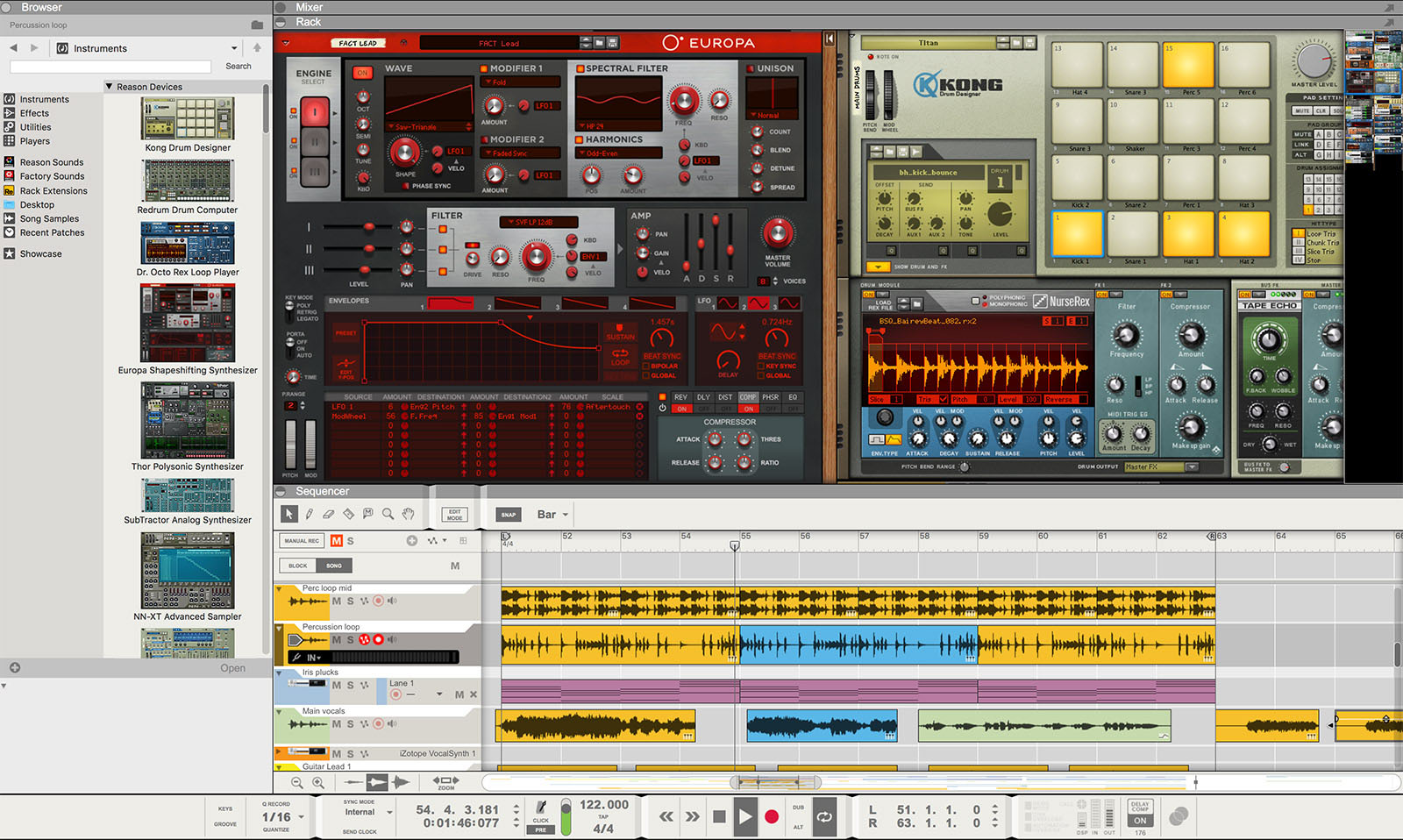Open the Bar snap value dropdown
The height and width of the screenshot is (840, 1403).
point(551,515)
